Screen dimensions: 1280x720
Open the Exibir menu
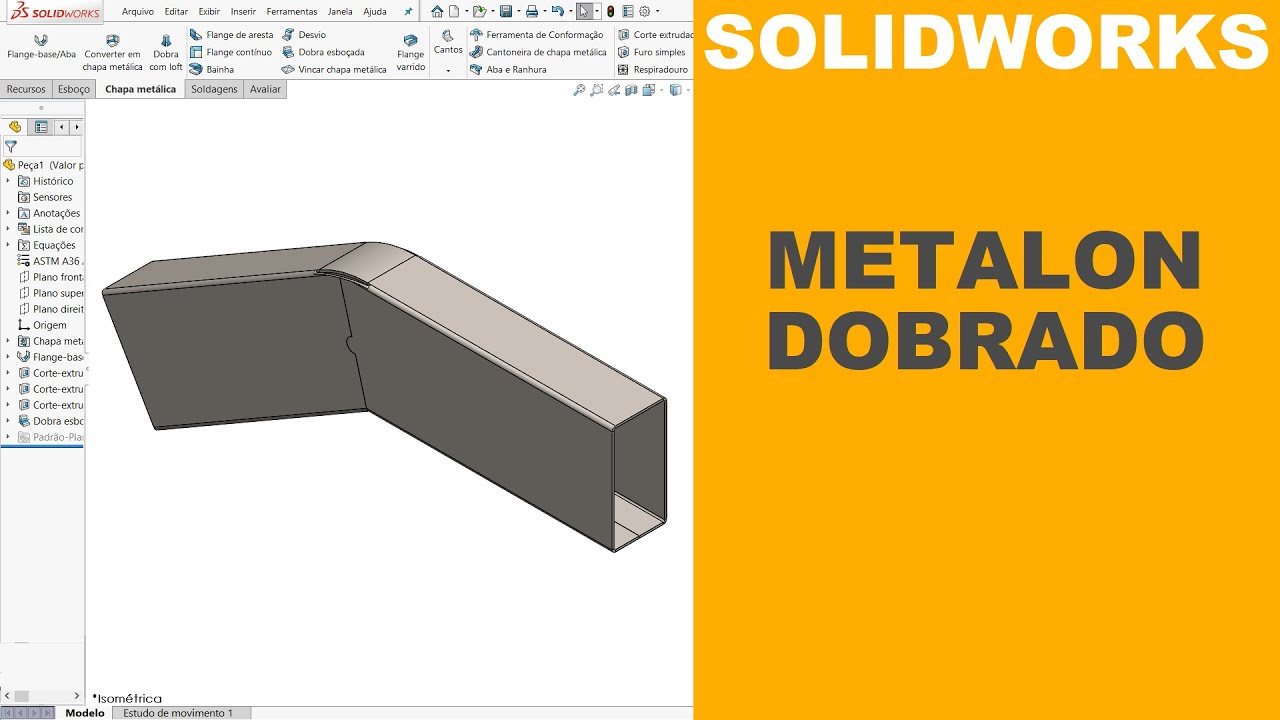point(209,12)
